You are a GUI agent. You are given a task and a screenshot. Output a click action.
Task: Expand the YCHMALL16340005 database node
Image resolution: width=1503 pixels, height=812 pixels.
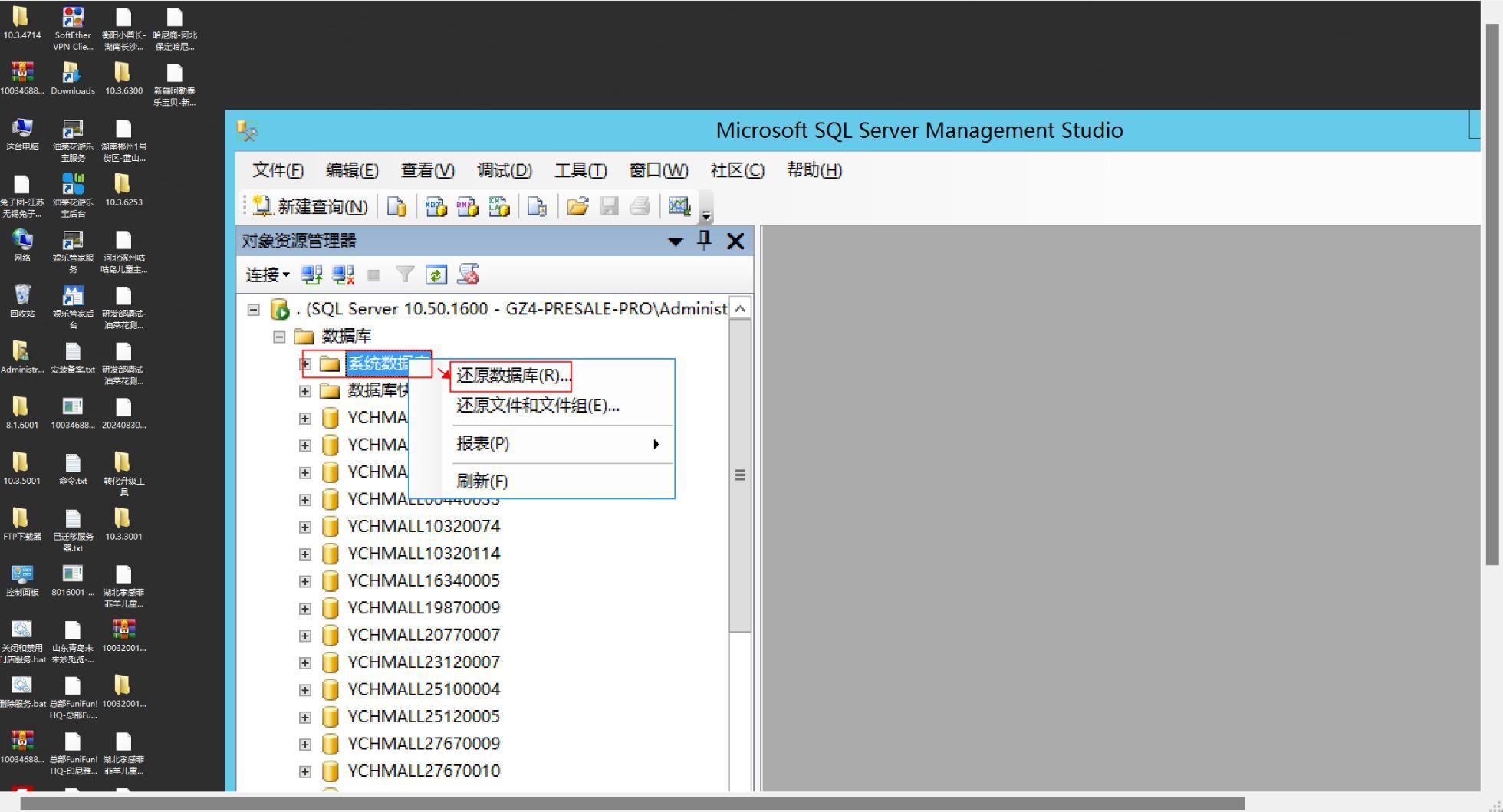[305, 581]
